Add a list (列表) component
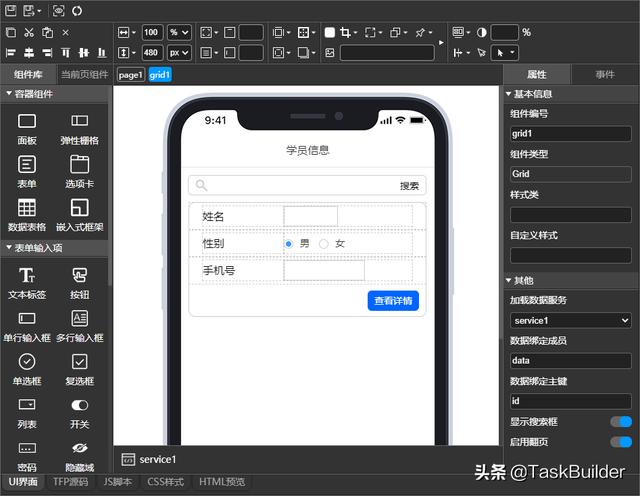The height and width of the screenshot is (496, 640). (x=27, y=413)
